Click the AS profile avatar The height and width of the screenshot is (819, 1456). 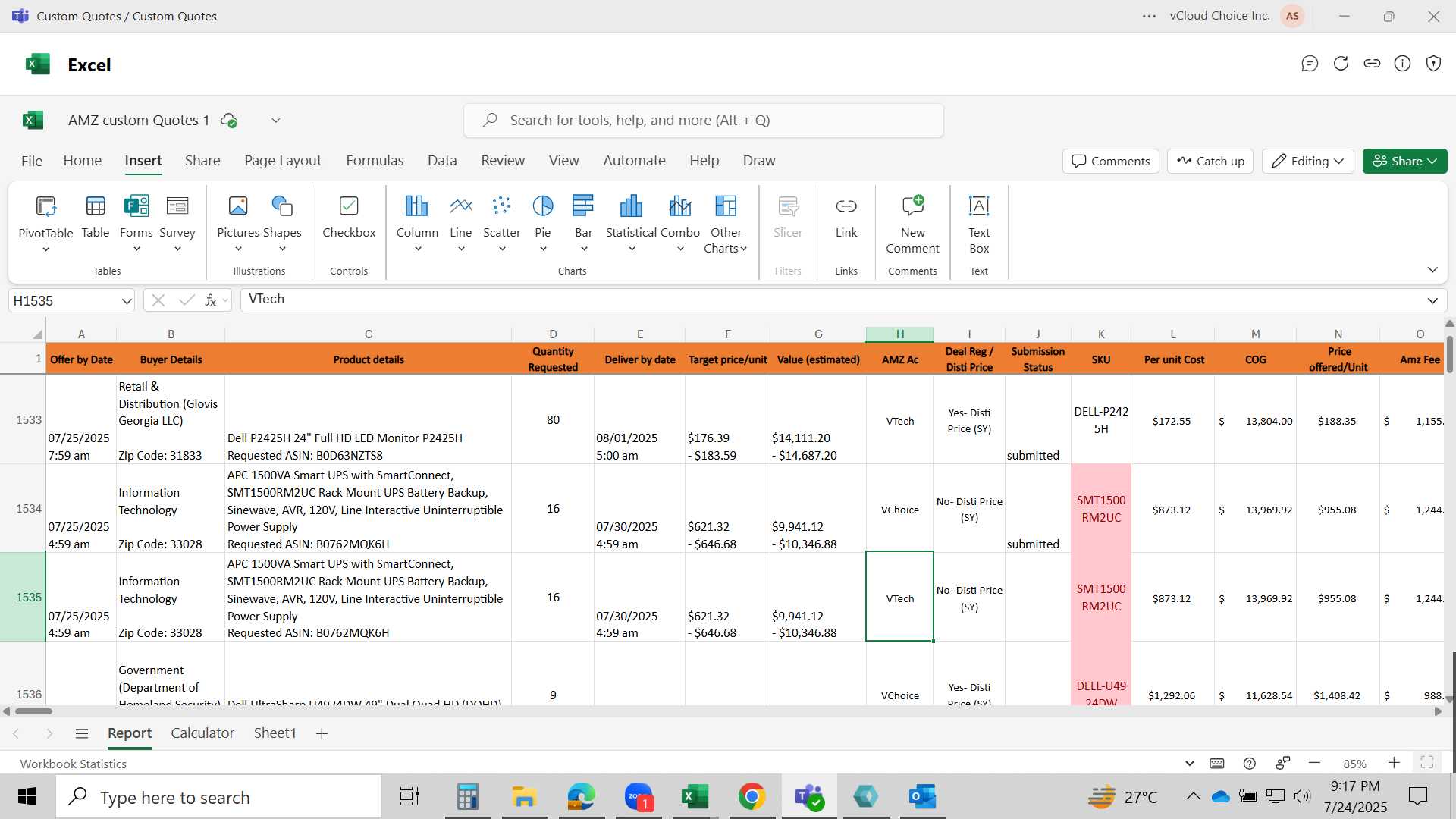pyautogui.click(x=1293, y=16)
